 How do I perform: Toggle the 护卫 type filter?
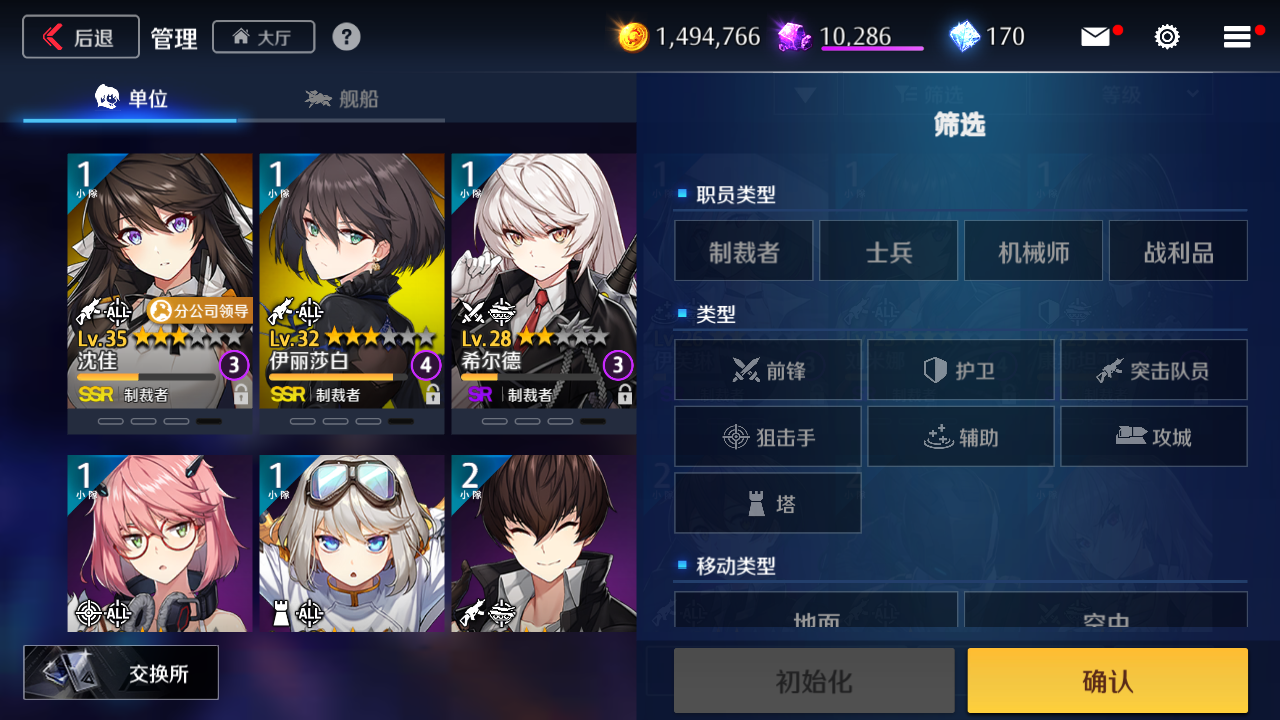tap(960, 371)
